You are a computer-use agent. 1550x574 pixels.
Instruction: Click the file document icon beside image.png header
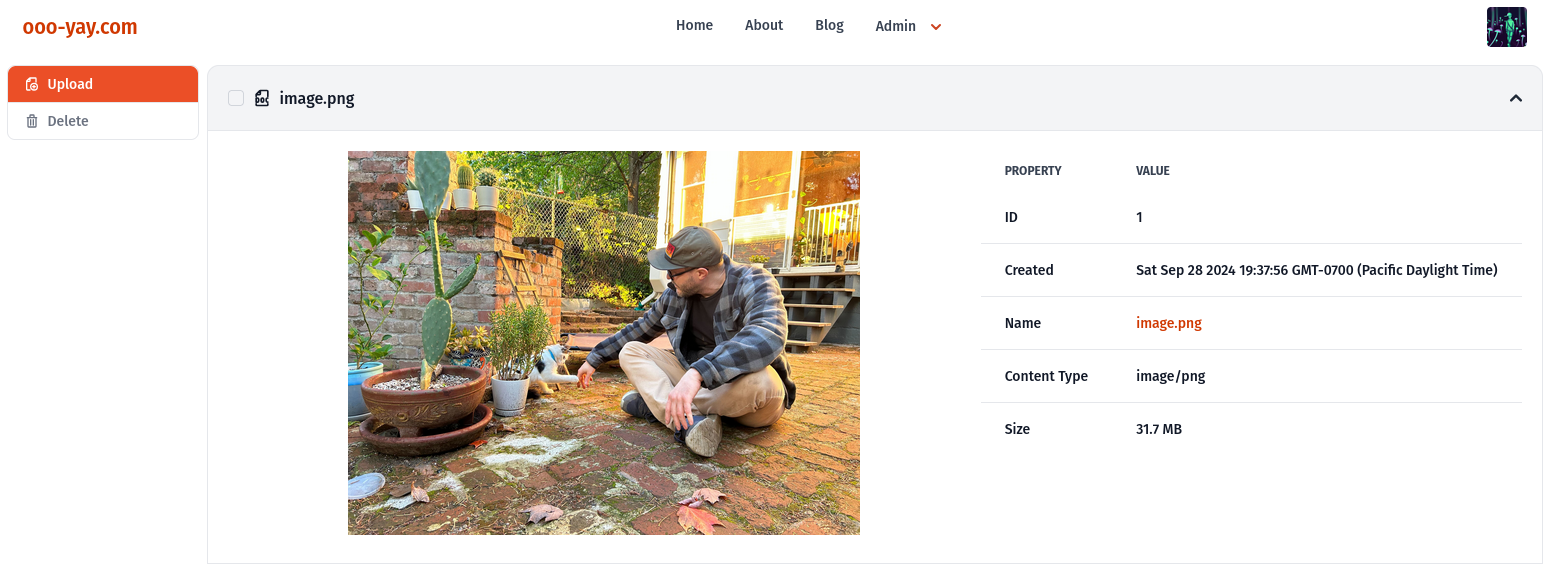pyautogui.click(x=262, y=98)
